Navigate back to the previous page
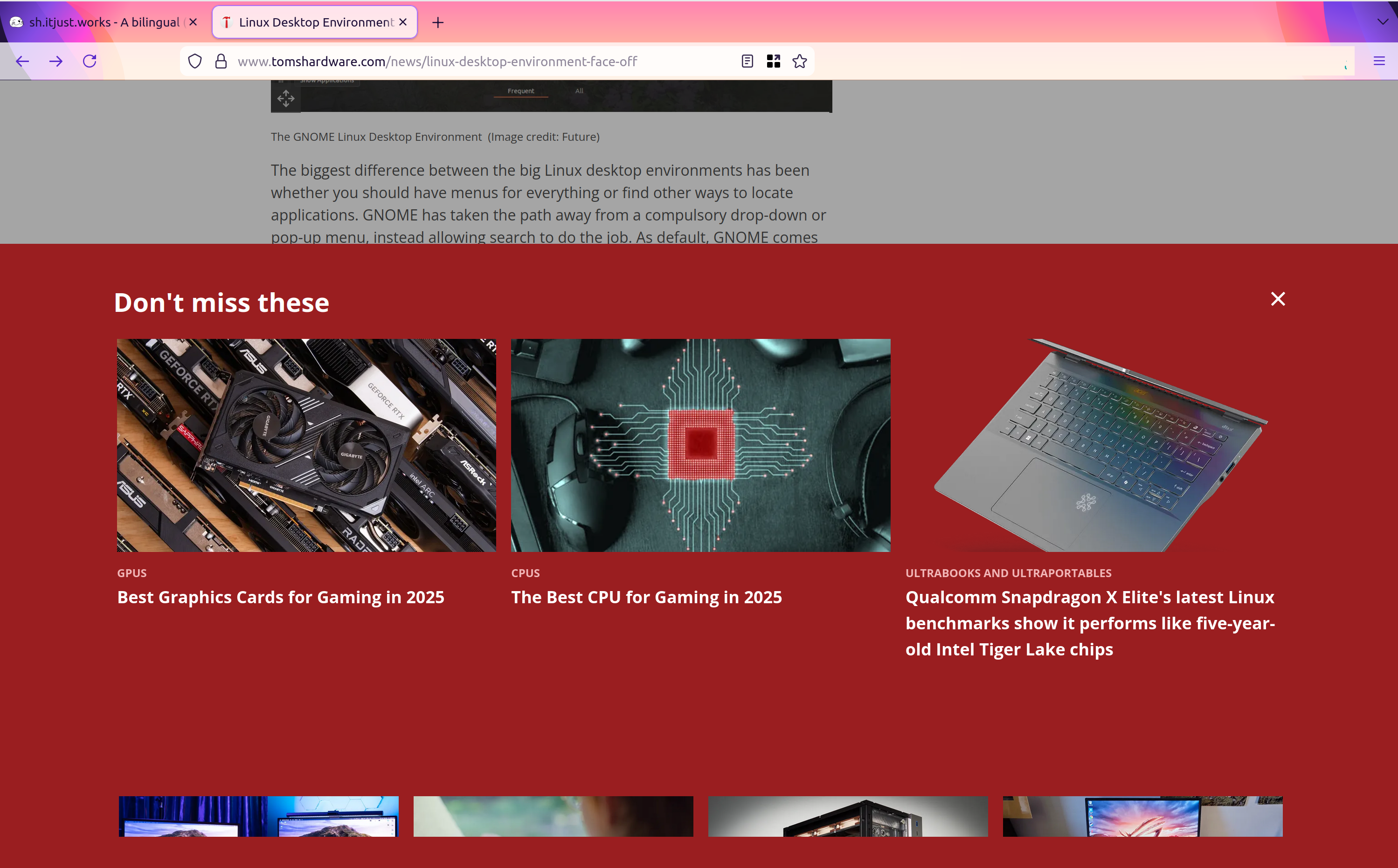This screenshot has height=868, width=1398. point(22,61)
